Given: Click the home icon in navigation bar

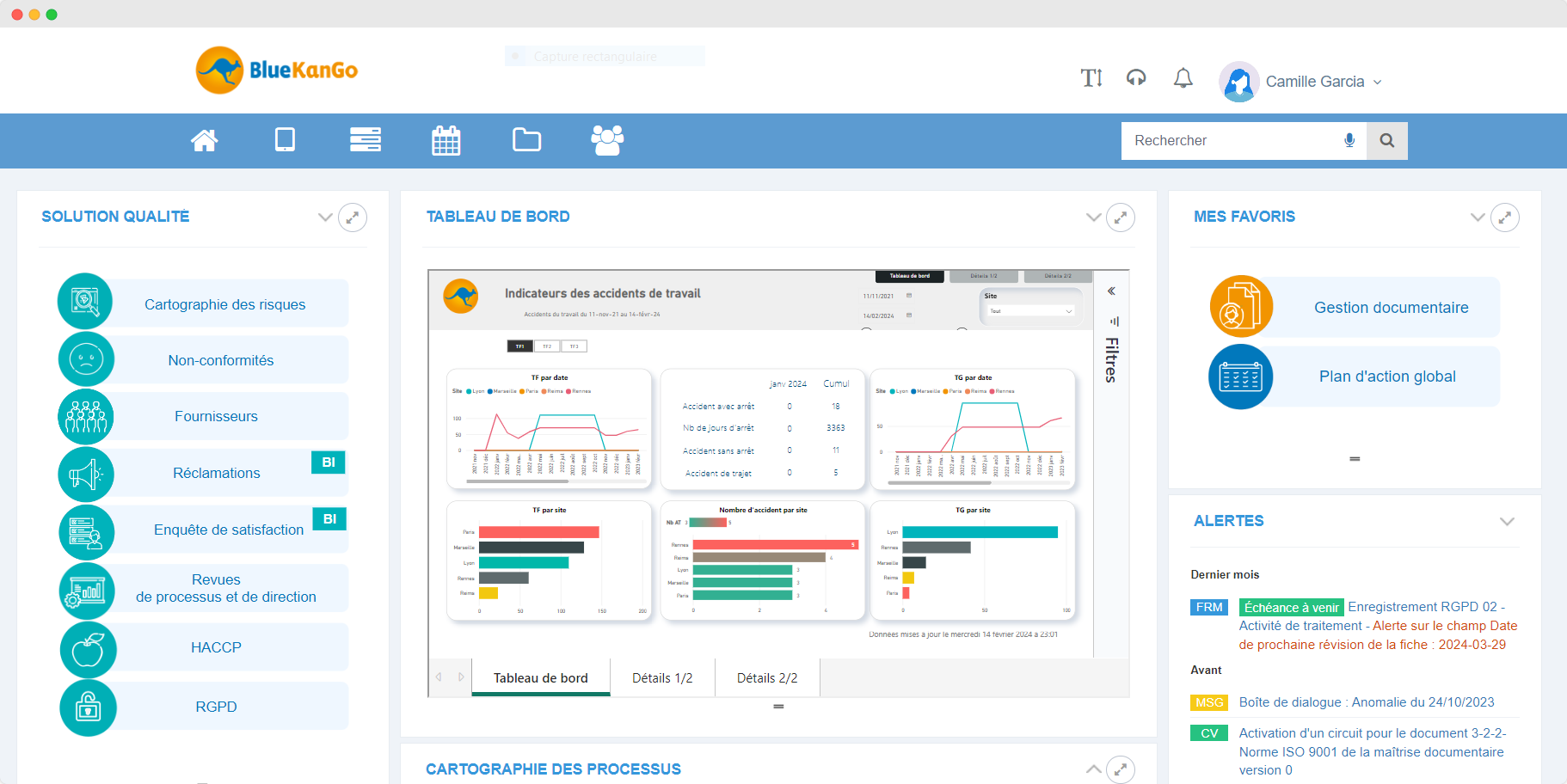Looking at the screenshot, I should [204, 140].
